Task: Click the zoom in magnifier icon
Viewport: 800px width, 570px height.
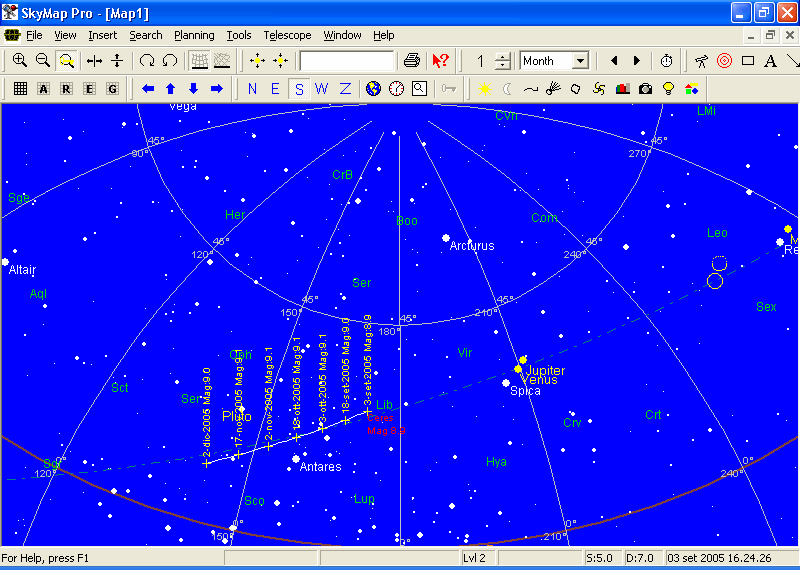Action: 20,61
